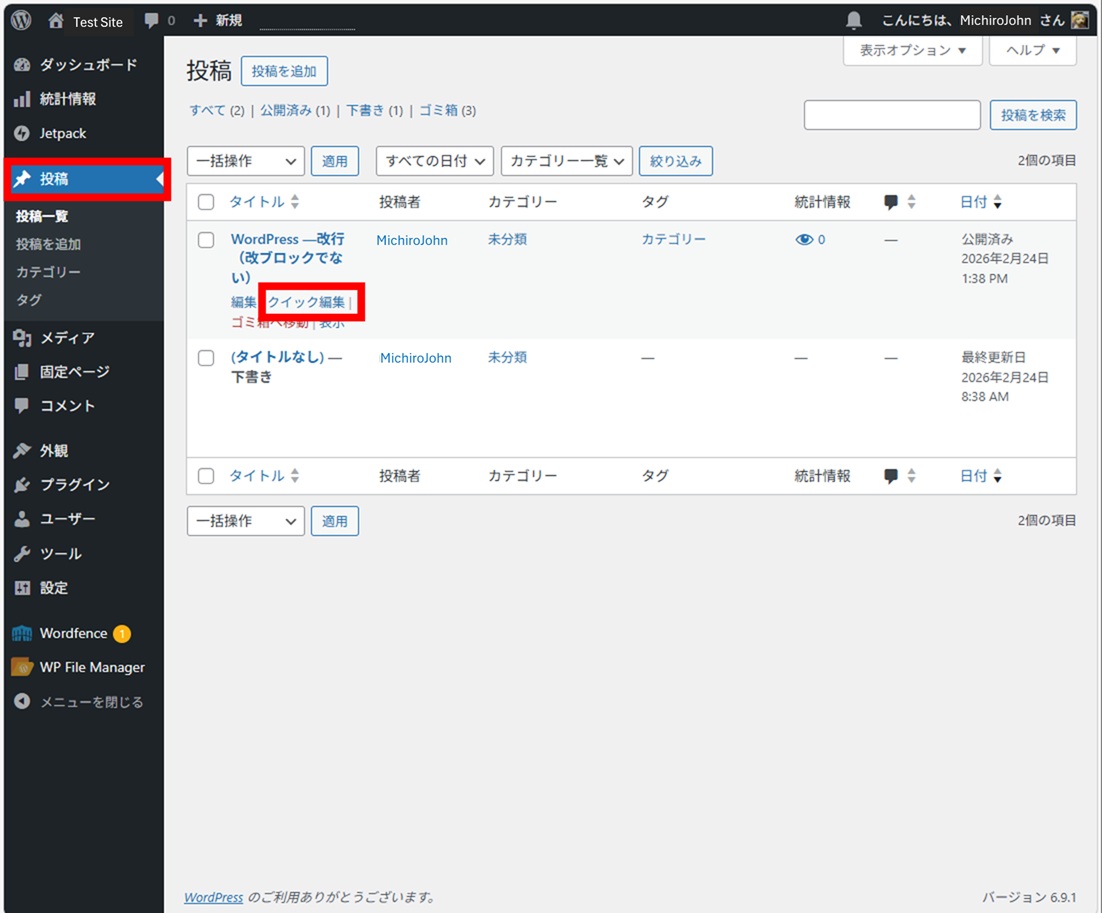Tick the checkbox for the WordPress 改行 post
Image resolution: width=1102 pixels, height=913 pixels.
pyautogui.click(x=206, y=240)
